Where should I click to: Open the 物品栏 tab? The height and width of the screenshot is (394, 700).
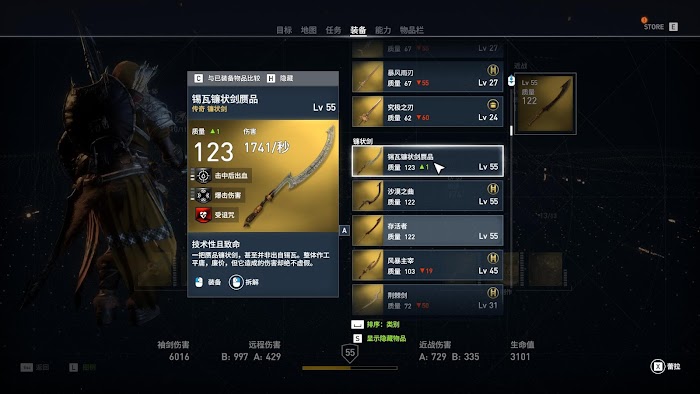[412, 30]
